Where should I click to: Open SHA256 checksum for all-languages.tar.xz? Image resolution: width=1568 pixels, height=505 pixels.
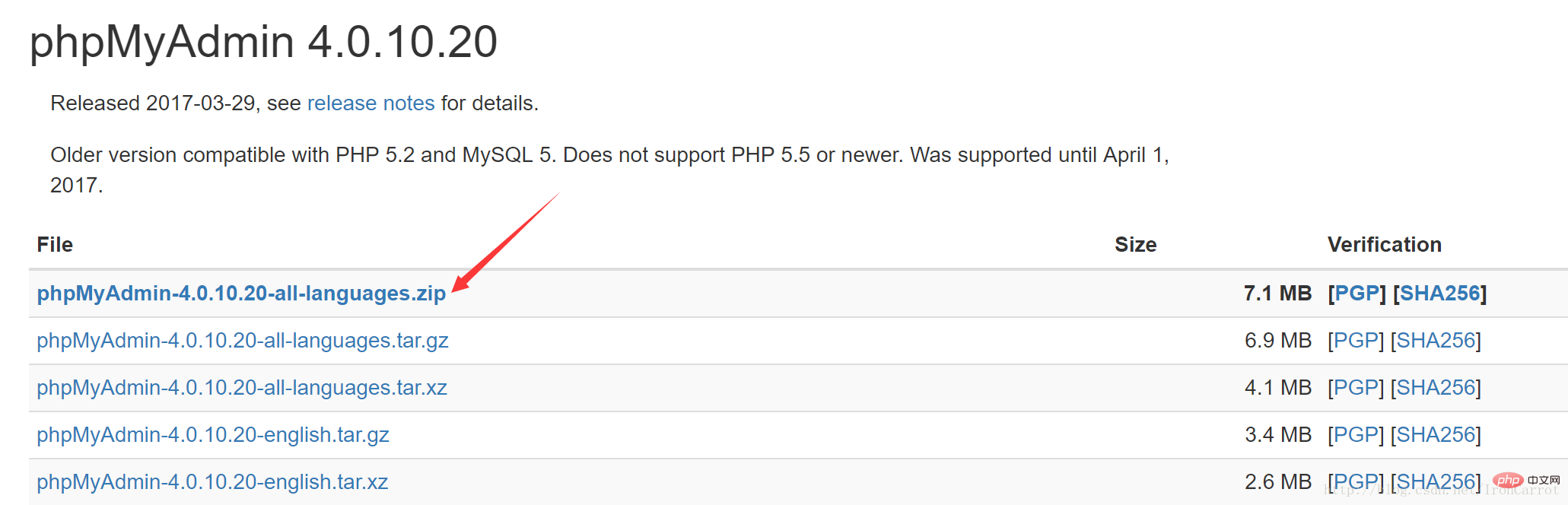click(x=1436, y=387)
